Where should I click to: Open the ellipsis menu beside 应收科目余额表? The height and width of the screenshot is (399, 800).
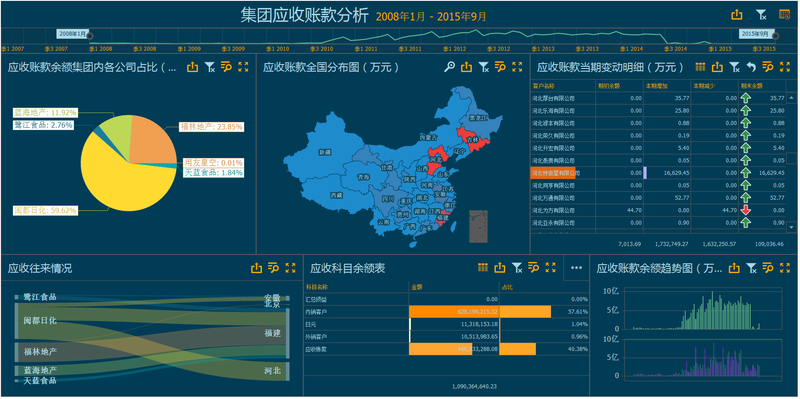[x=577, y=267]
